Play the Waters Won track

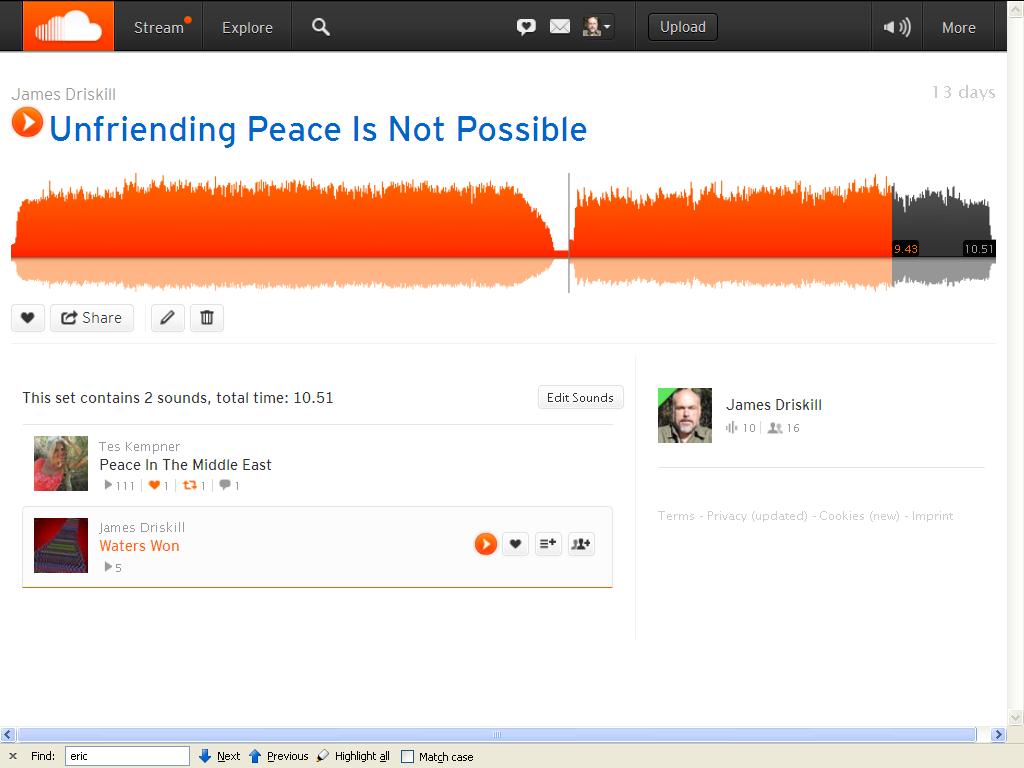[x=485, y=544]
